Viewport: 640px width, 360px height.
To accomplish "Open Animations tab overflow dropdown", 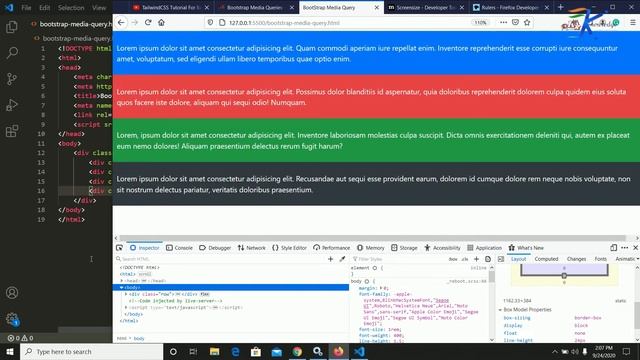I will coord(637,259).
